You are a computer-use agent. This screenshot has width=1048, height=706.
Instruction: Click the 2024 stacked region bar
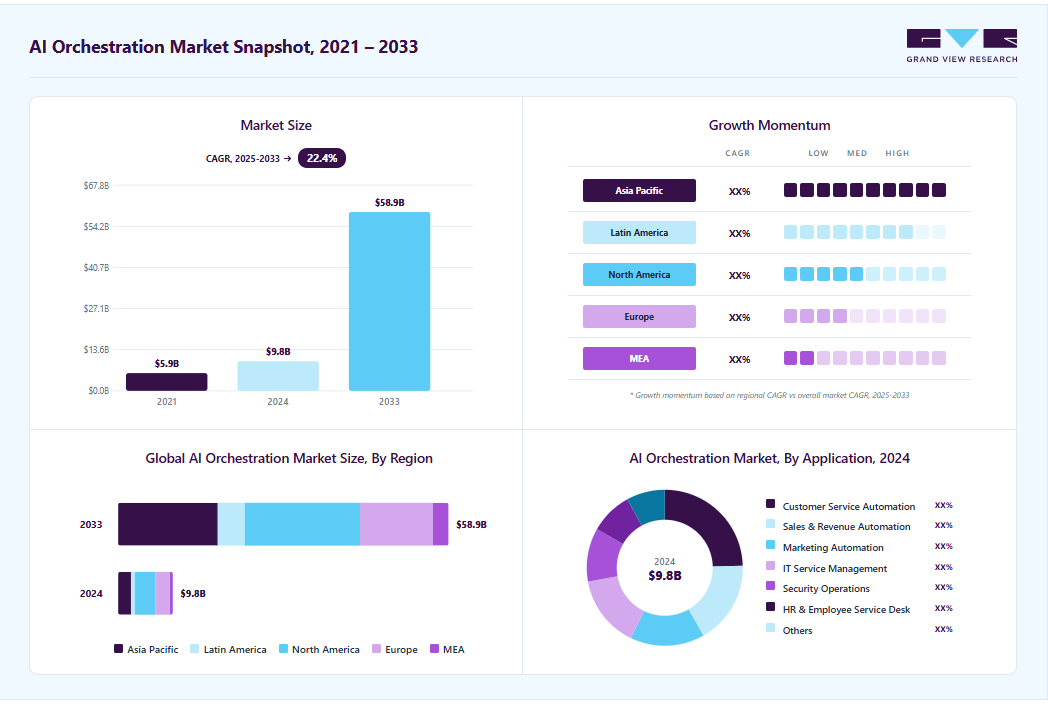[145, 593]
